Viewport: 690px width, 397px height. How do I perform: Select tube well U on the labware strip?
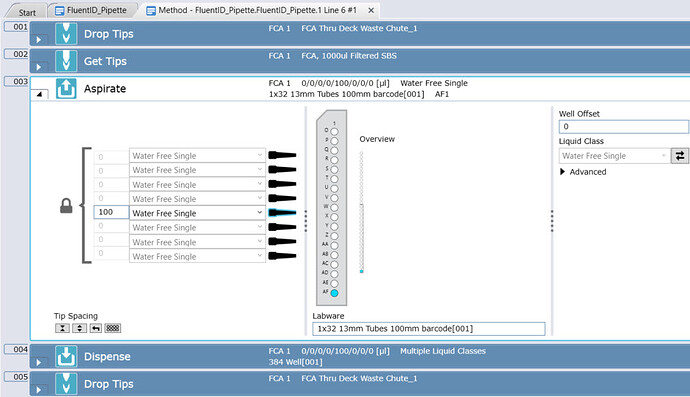pyautogui.click(x=334, y=188)
